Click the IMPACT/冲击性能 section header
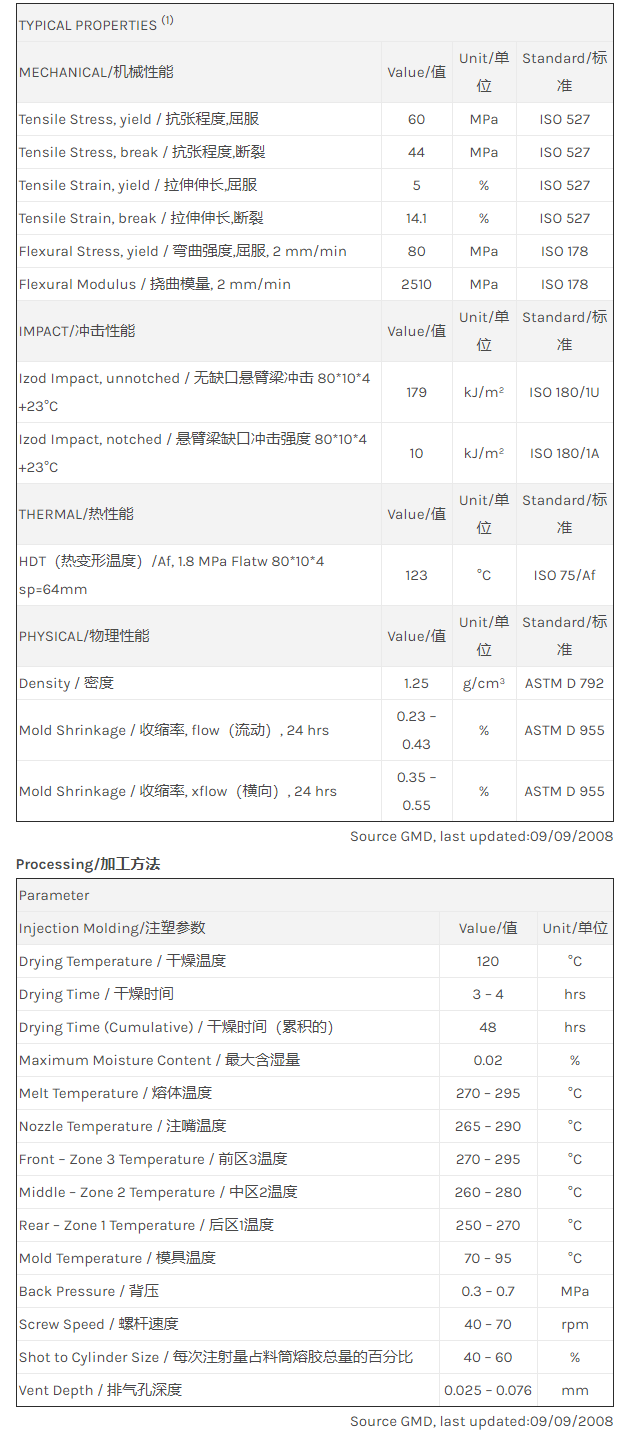 tap(77, 331)
